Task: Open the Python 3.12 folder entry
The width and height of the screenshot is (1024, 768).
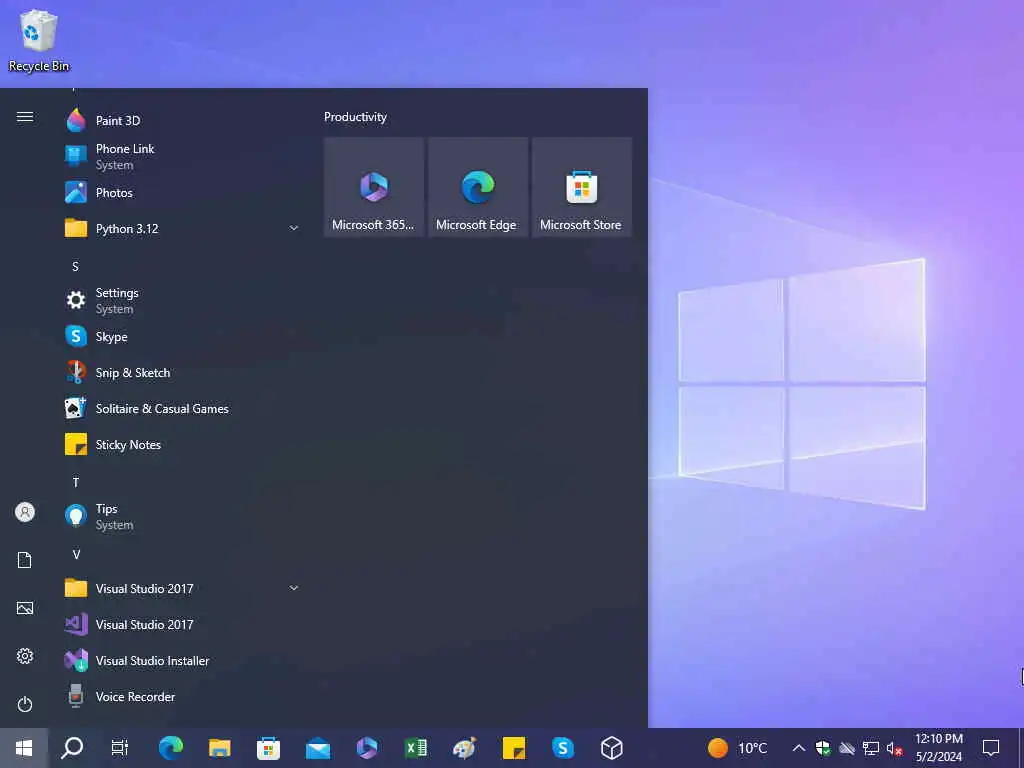Action: [183, 229]
